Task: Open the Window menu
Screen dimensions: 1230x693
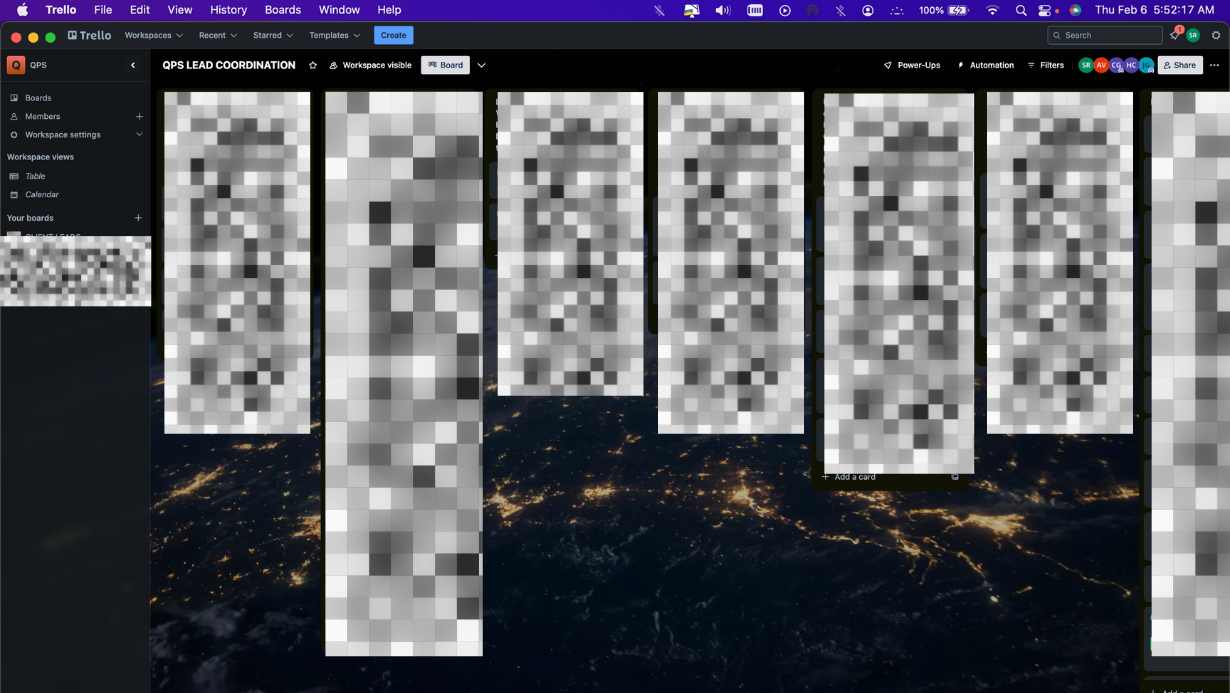Action: [x=339, y=10]
